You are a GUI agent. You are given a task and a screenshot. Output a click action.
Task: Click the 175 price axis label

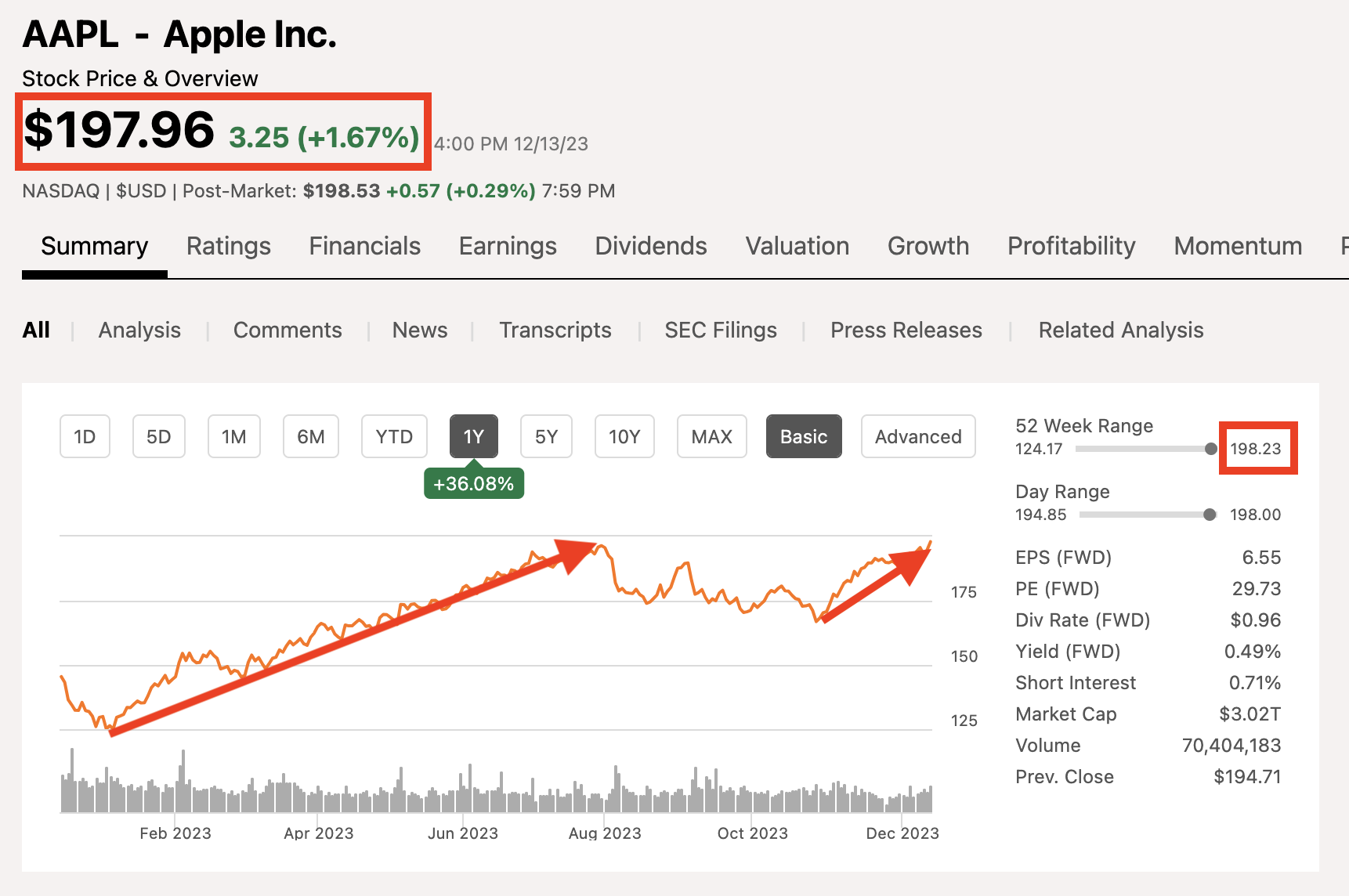tap(964, 592)
